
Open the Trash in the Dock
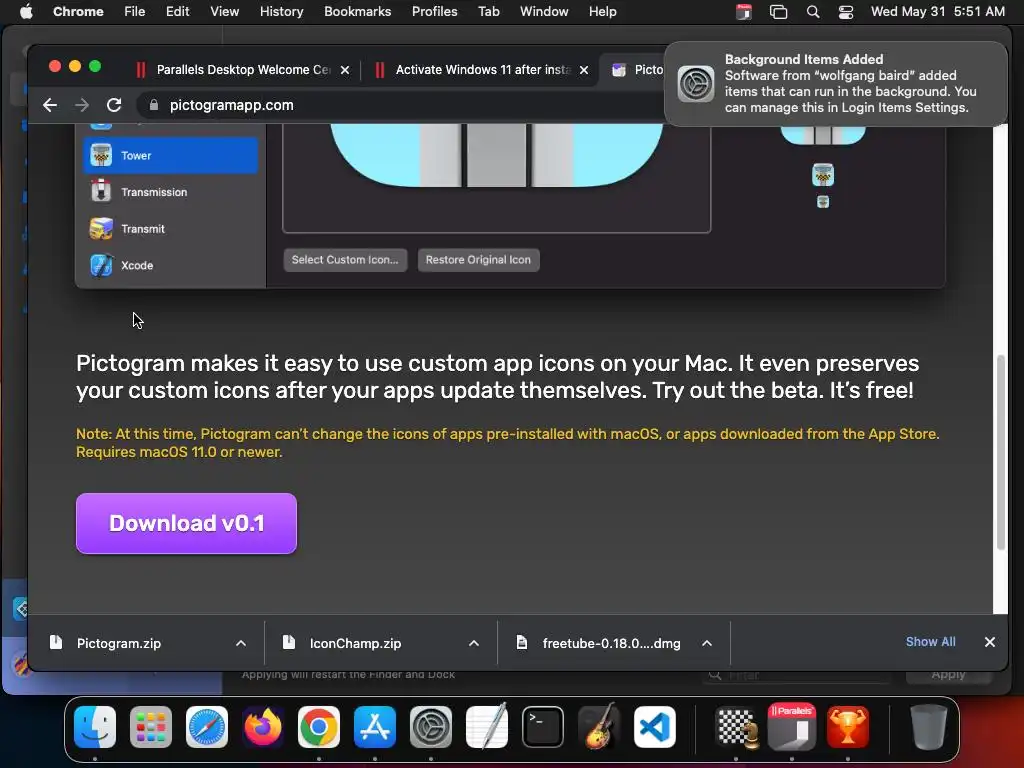(x=929, y=727)
